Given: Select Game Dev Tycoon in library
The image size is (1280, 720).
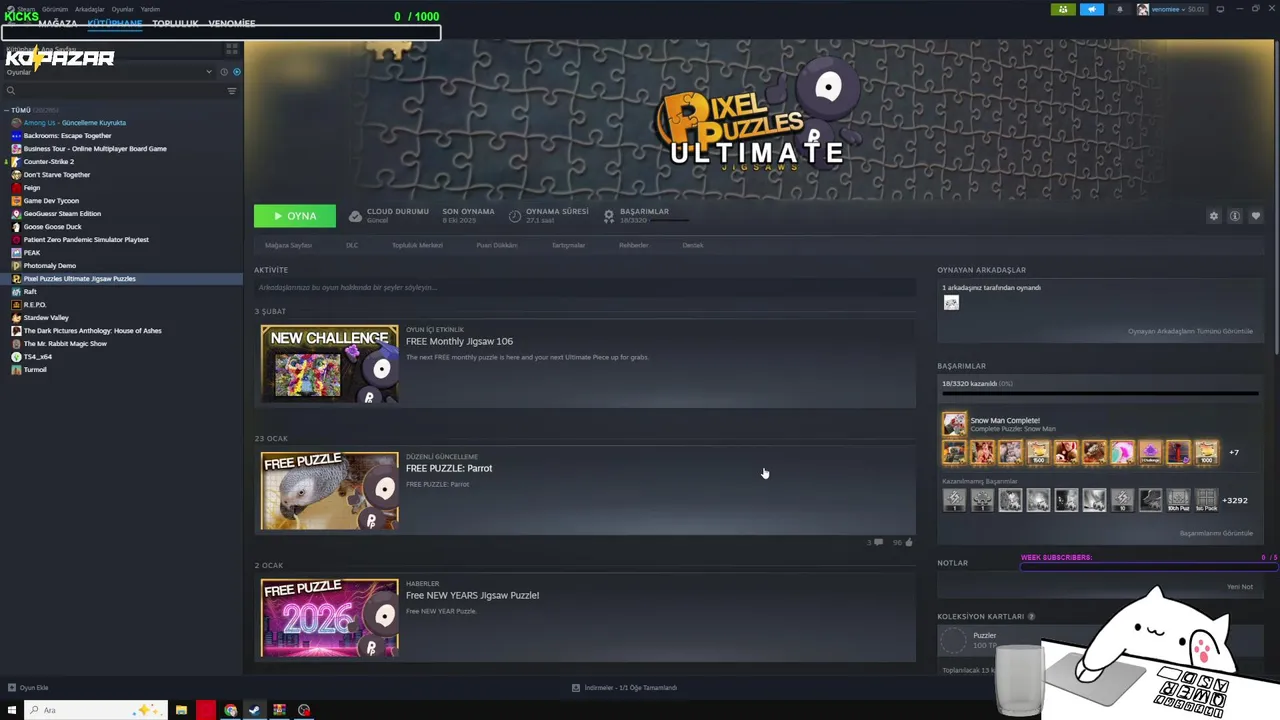Looking at the screenshot, I should tap(51, 201).
